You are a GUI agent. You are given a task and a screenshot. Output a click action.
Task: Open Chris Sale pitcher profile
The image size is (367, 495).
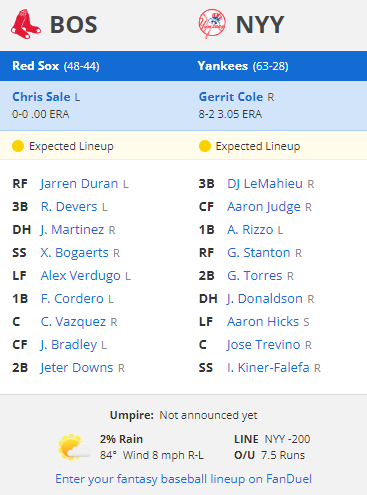pyautogui.click(x=41, y=97)
